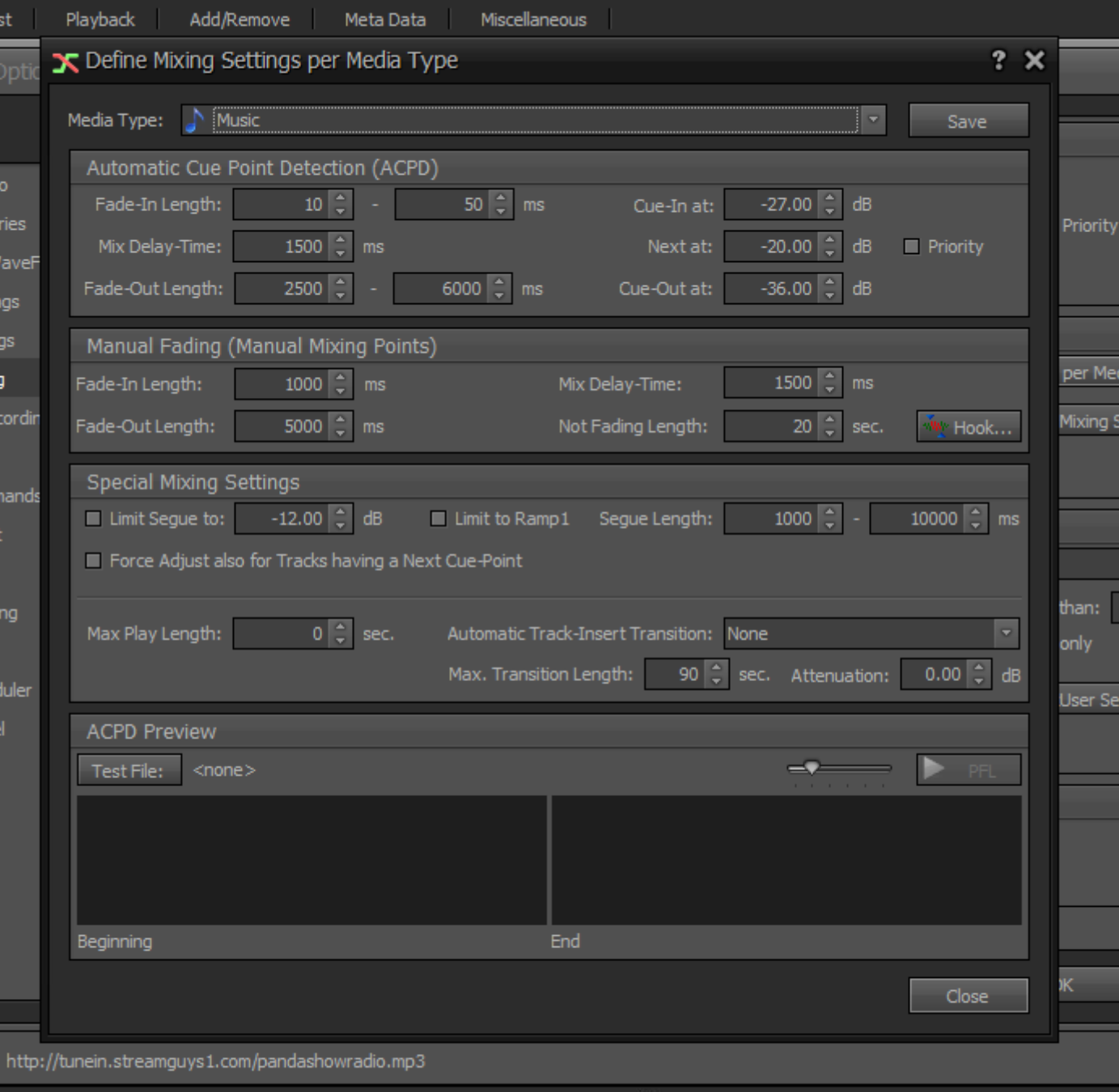
Task: Switch to the Add/Remove tab
Action: (239, 19)
